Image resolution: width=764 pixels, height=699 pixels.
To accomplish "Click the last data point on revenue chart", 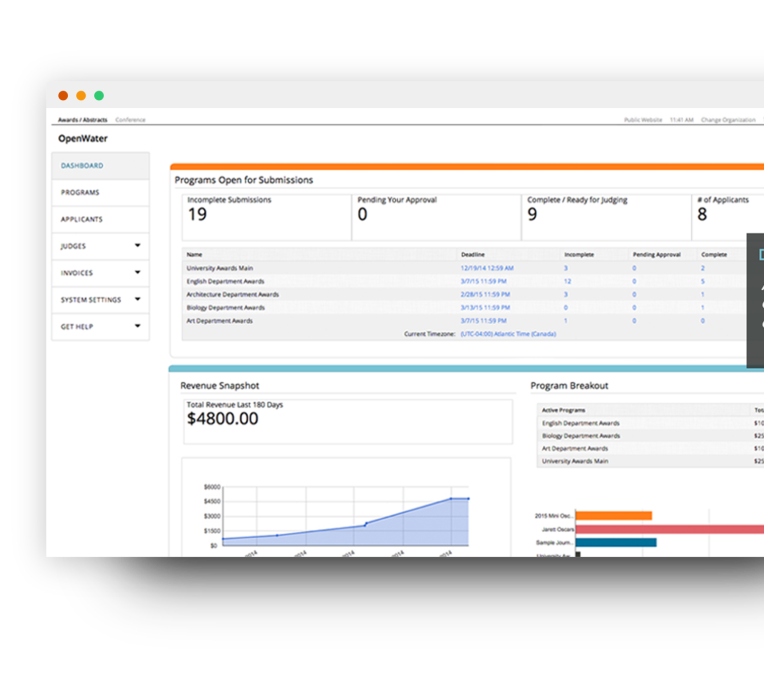I will click(x=468, y=498).
